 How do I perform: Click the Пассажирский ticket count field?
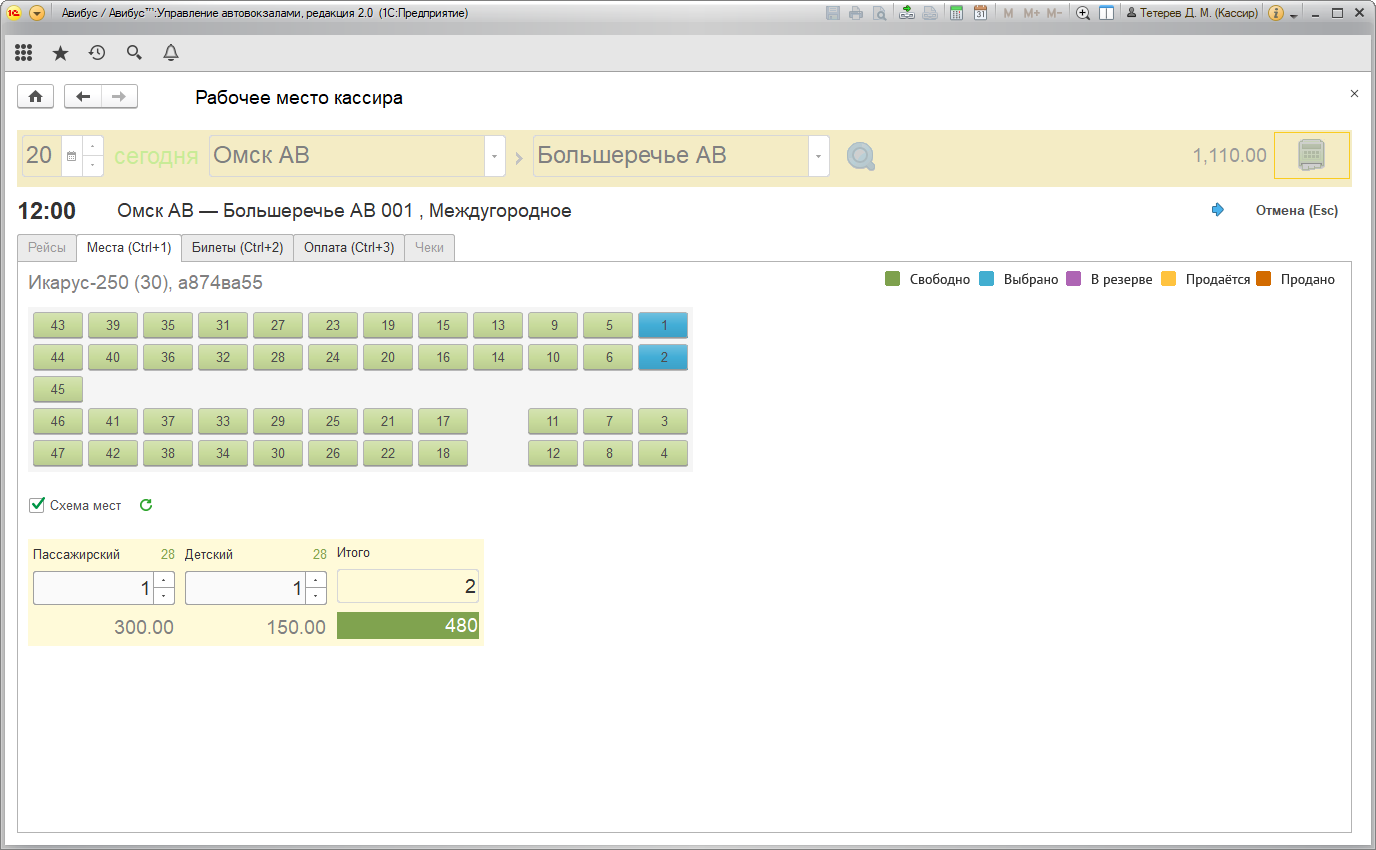tap(94, 588)
